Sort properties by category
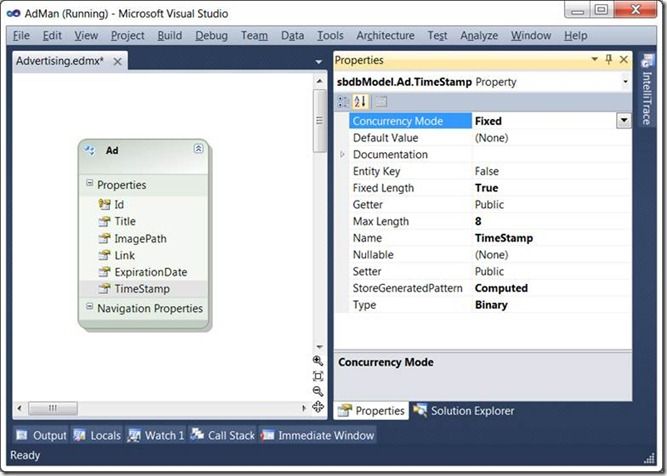This screenshot has width=667, height=476. (x=342, y=102)
